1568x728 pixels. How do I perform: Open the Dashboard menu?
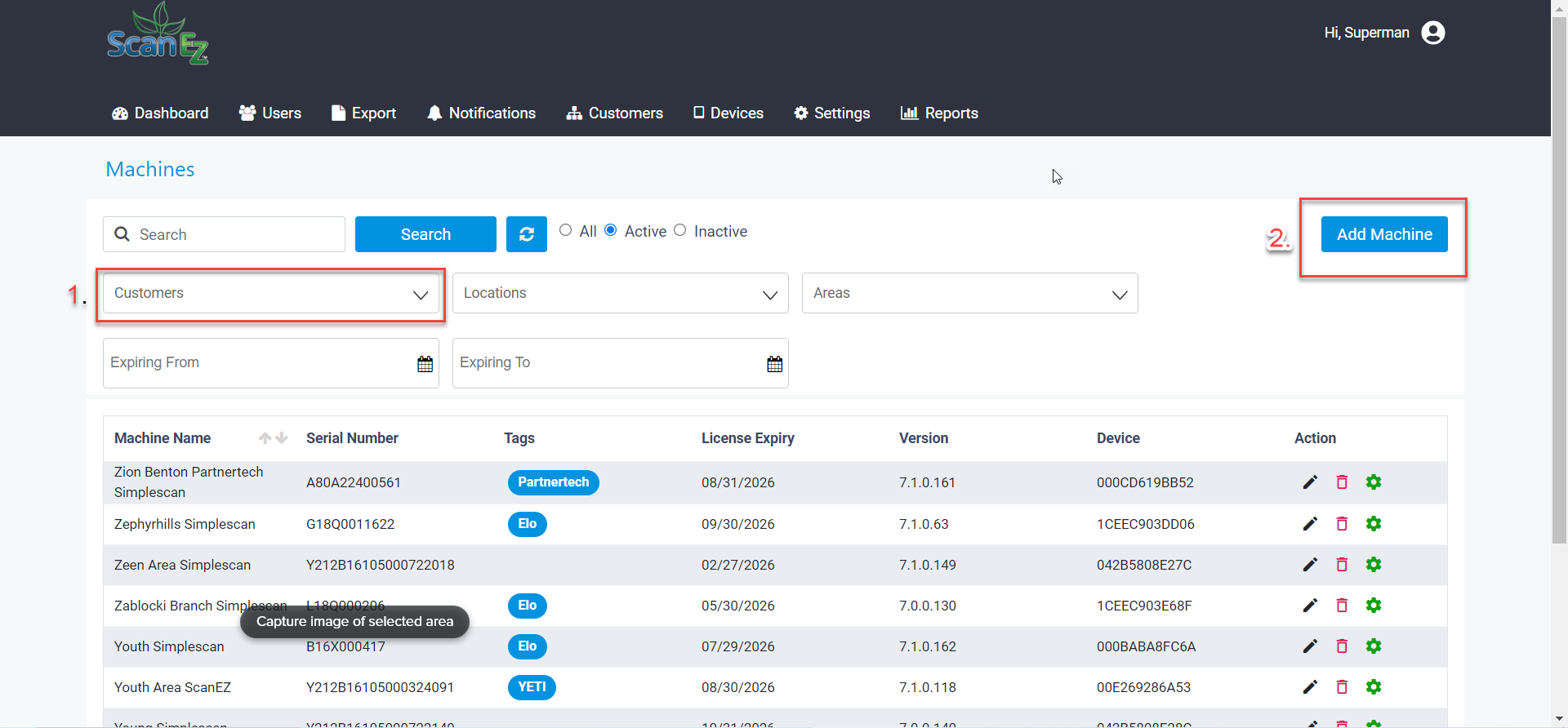[160, 113]
